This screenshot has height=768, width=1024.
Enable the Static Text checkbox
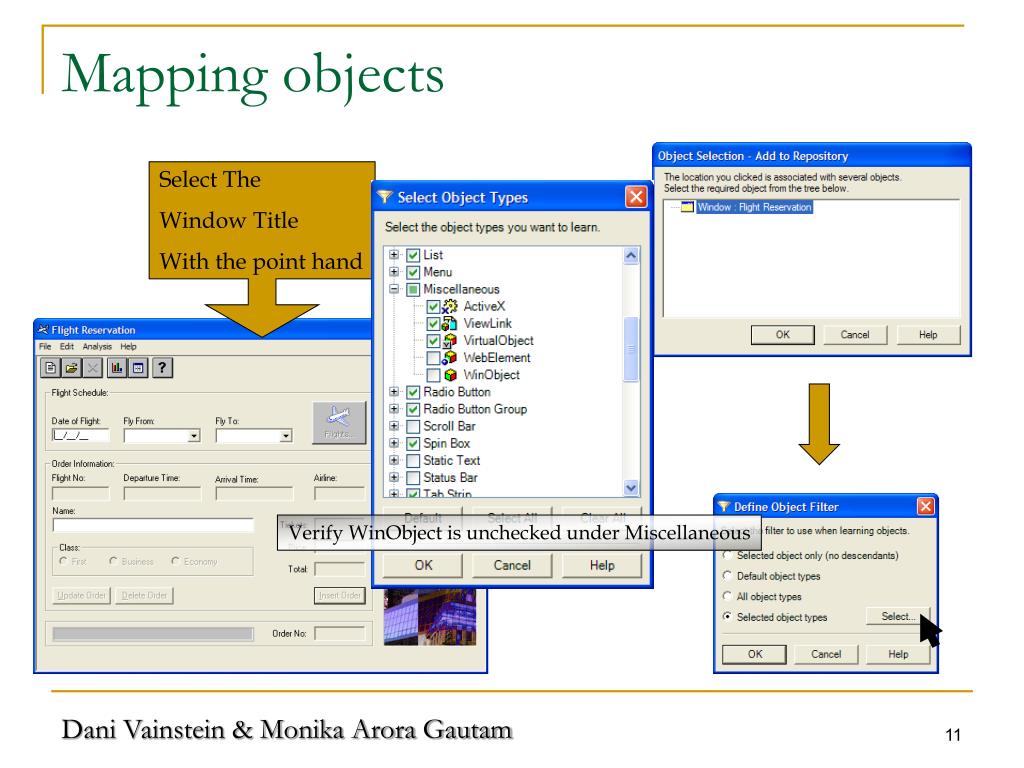coord(413,460)
